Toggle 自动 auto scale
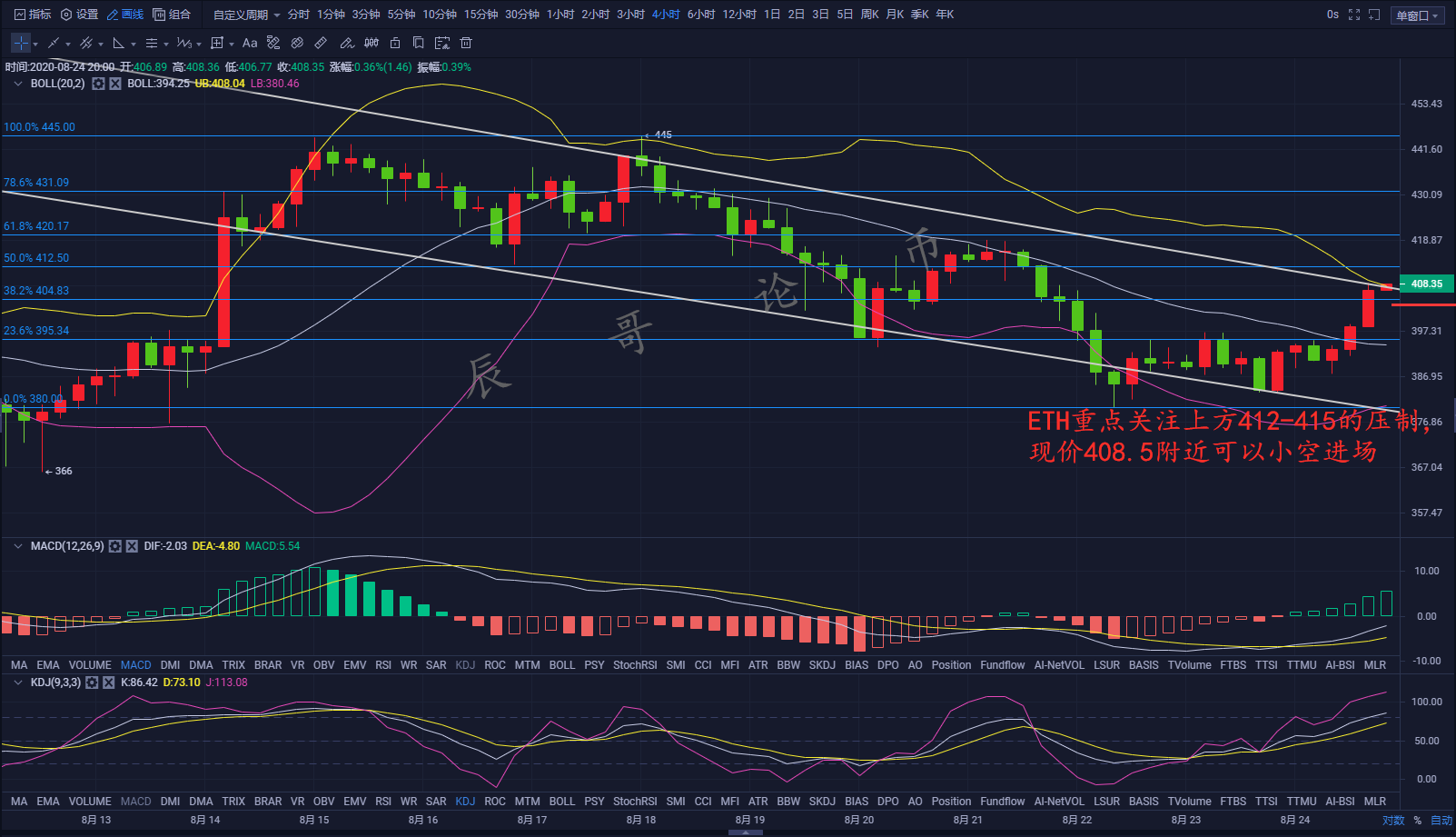 1441,821
